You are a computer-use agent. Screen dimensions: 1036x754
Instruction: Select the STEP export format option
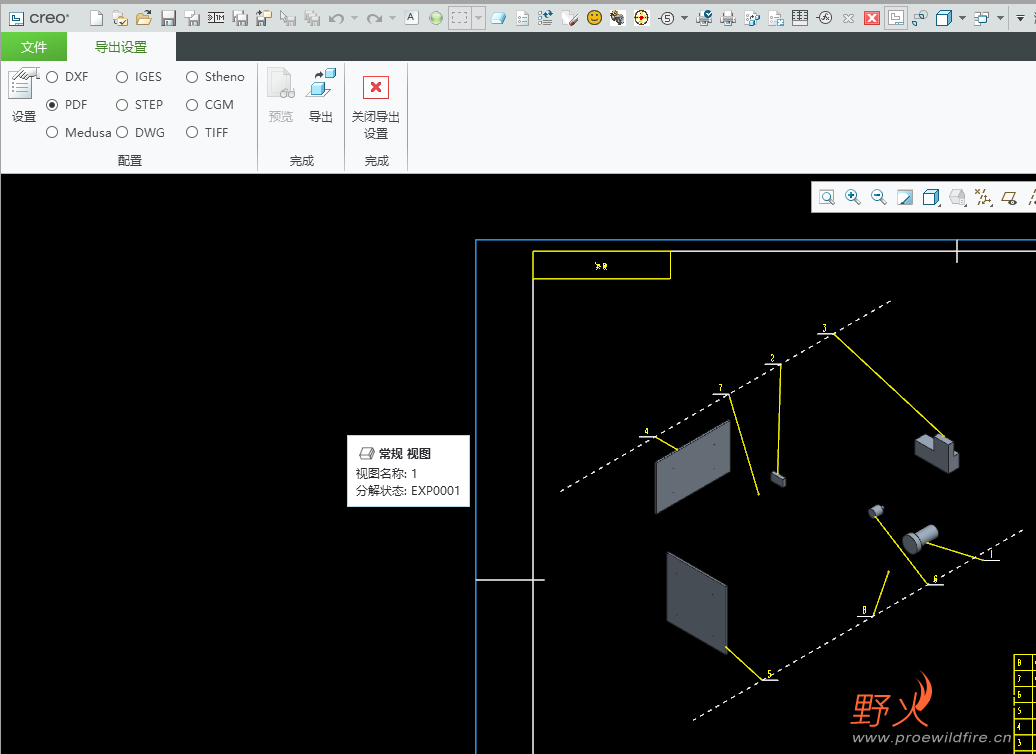point(122,105)
